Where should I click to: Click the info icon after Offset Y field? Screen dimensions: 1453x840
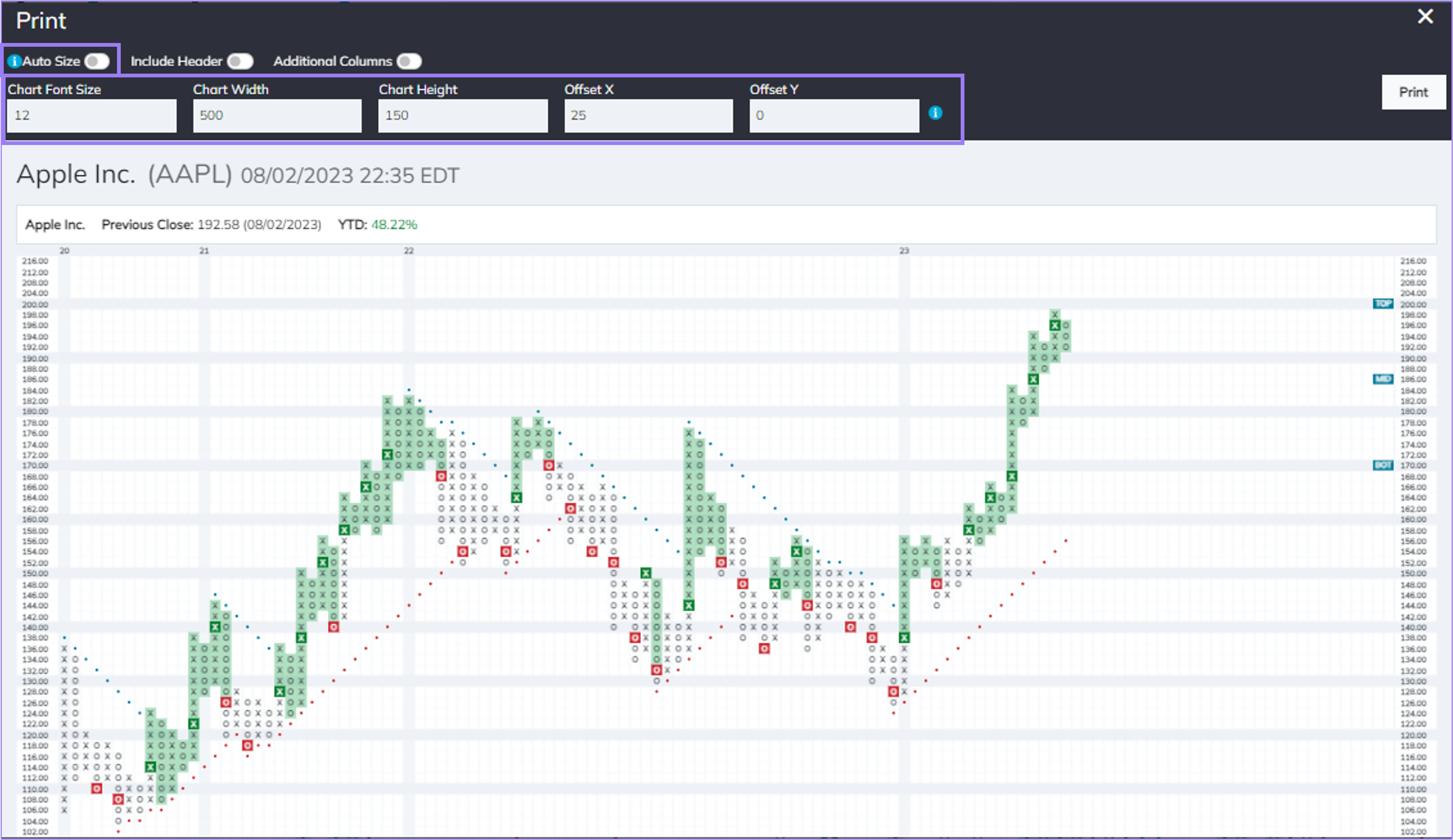935,113
